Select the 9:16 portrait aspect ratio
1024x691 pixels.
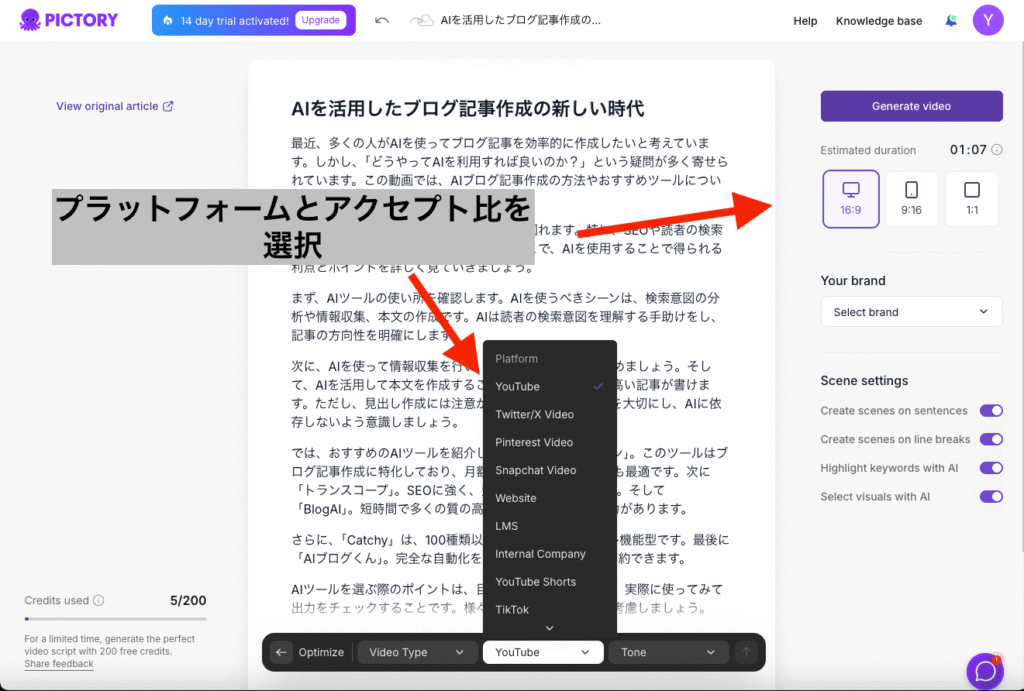coord(911,199)
